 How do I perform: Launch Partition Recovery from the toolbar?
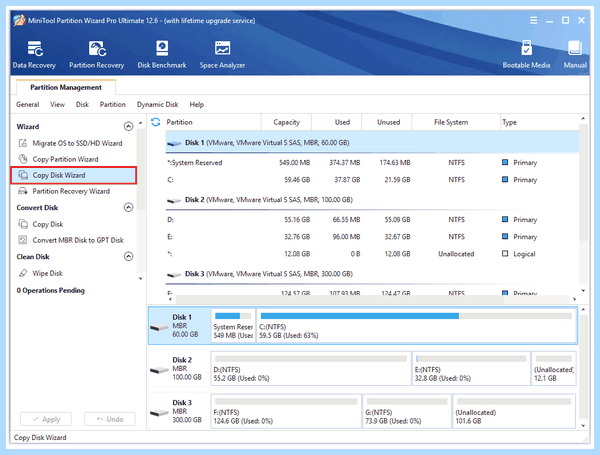coord(96,55)
